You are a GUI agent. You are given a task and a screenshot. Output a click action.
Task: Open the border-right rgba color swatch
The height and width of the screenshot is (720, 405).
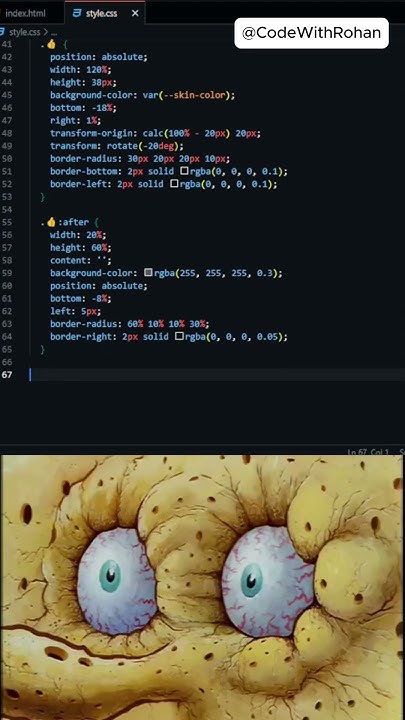pos(179,337)
